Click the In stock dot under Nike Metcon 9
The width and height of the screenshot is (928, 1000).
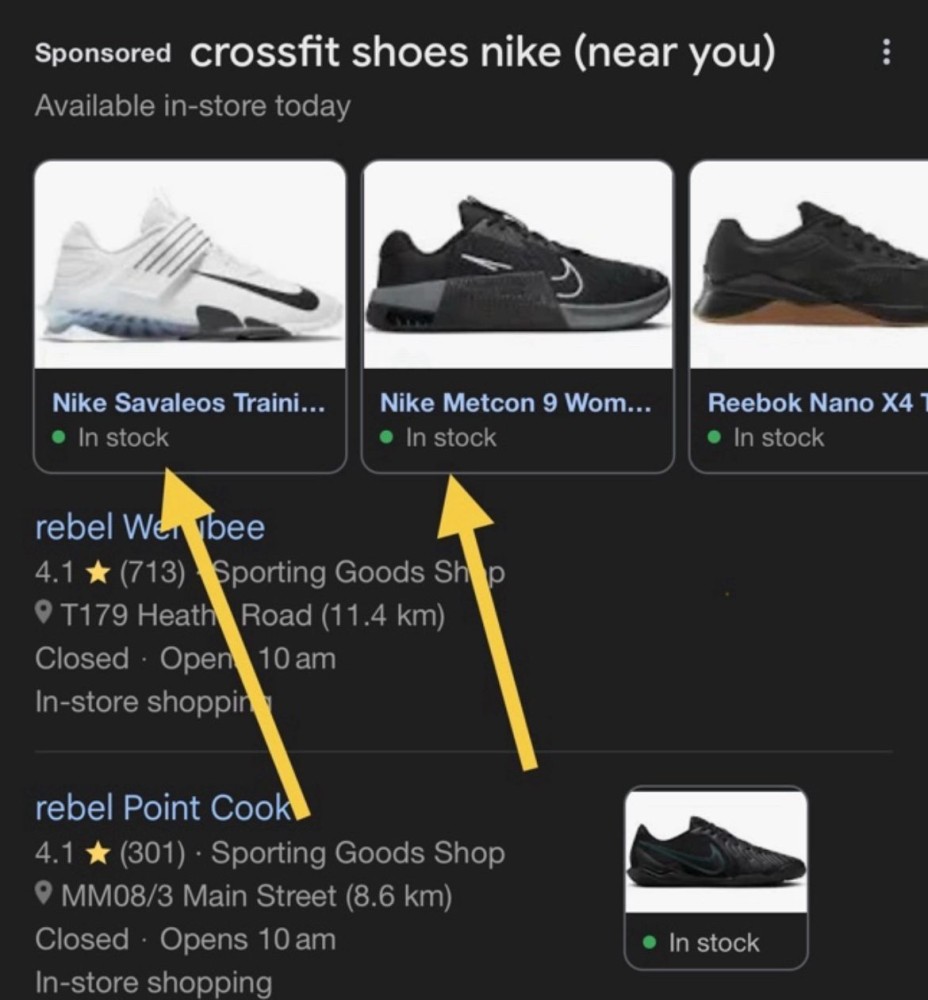coord(387,438)
